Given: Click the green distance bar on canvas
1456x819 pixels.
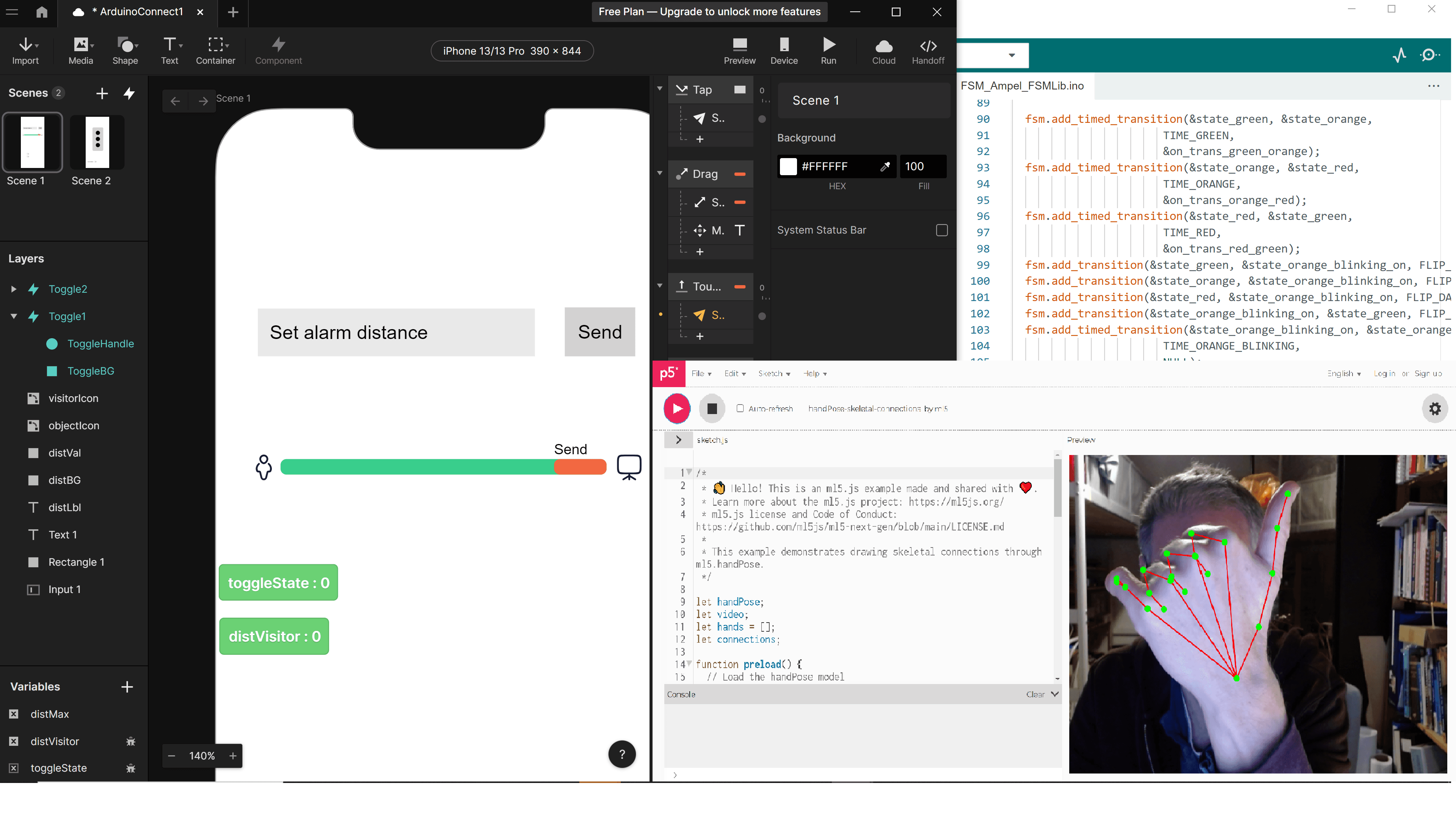Looking at the screenshot, I should (x=417, y=467).
